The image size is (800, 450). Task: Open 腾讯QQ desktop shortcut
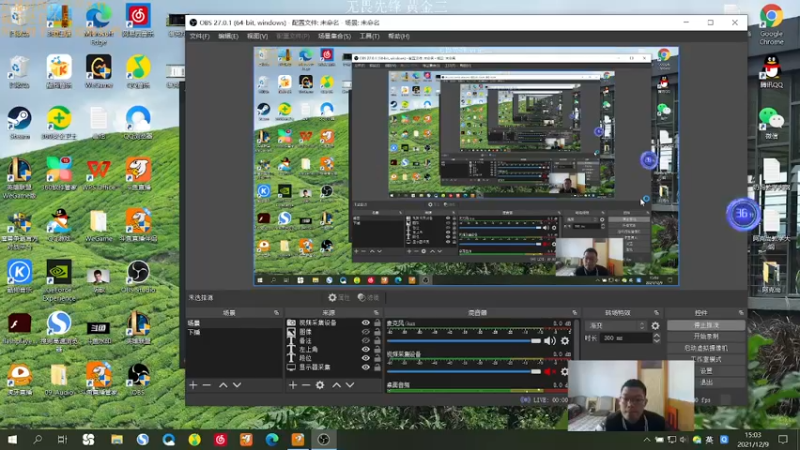click(771, 71)
